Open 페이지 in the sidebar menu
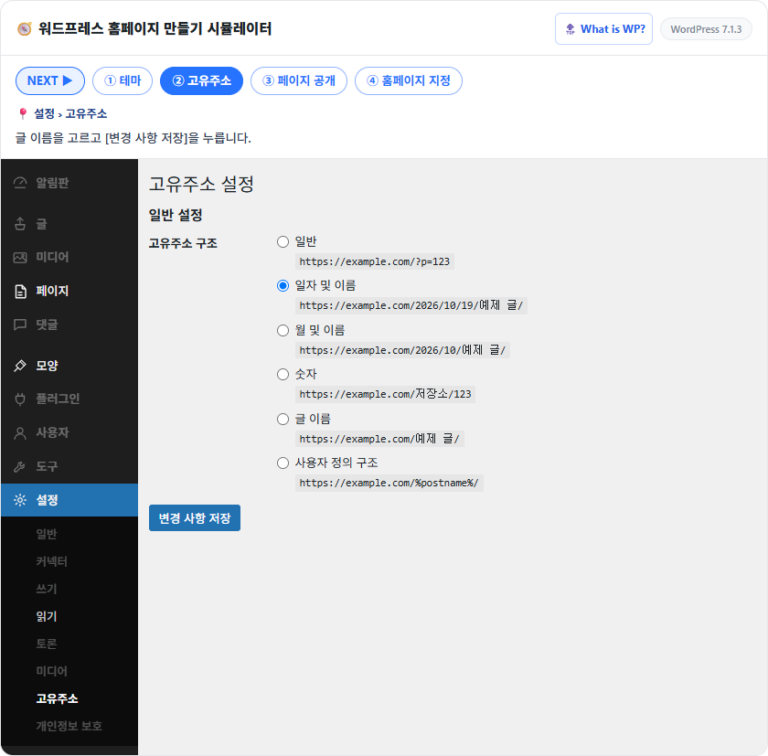The image size is (768, 756). click(x=69, y=291)
